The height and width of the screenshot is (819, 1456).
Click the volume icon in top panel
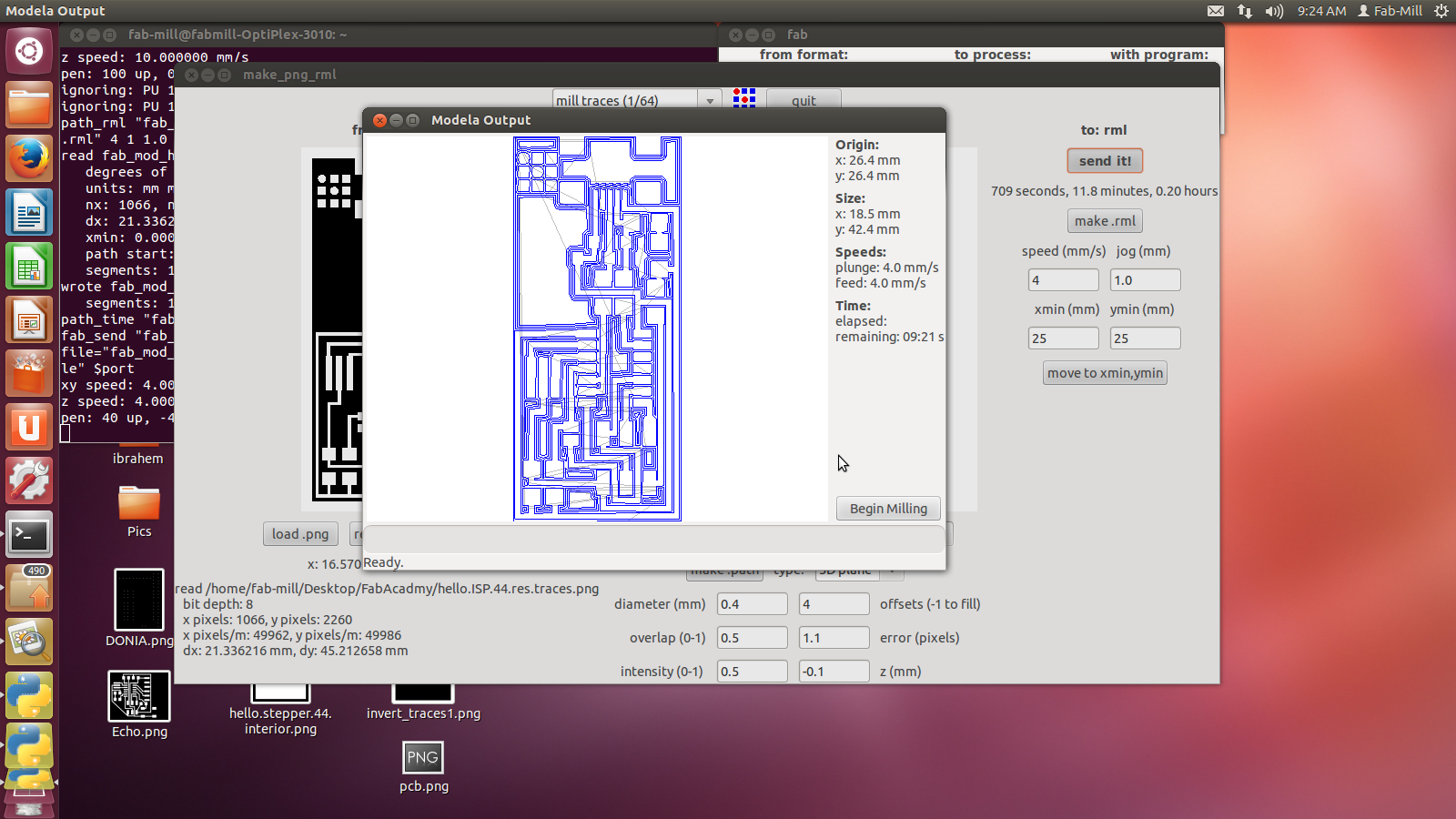coord(1274,11)
